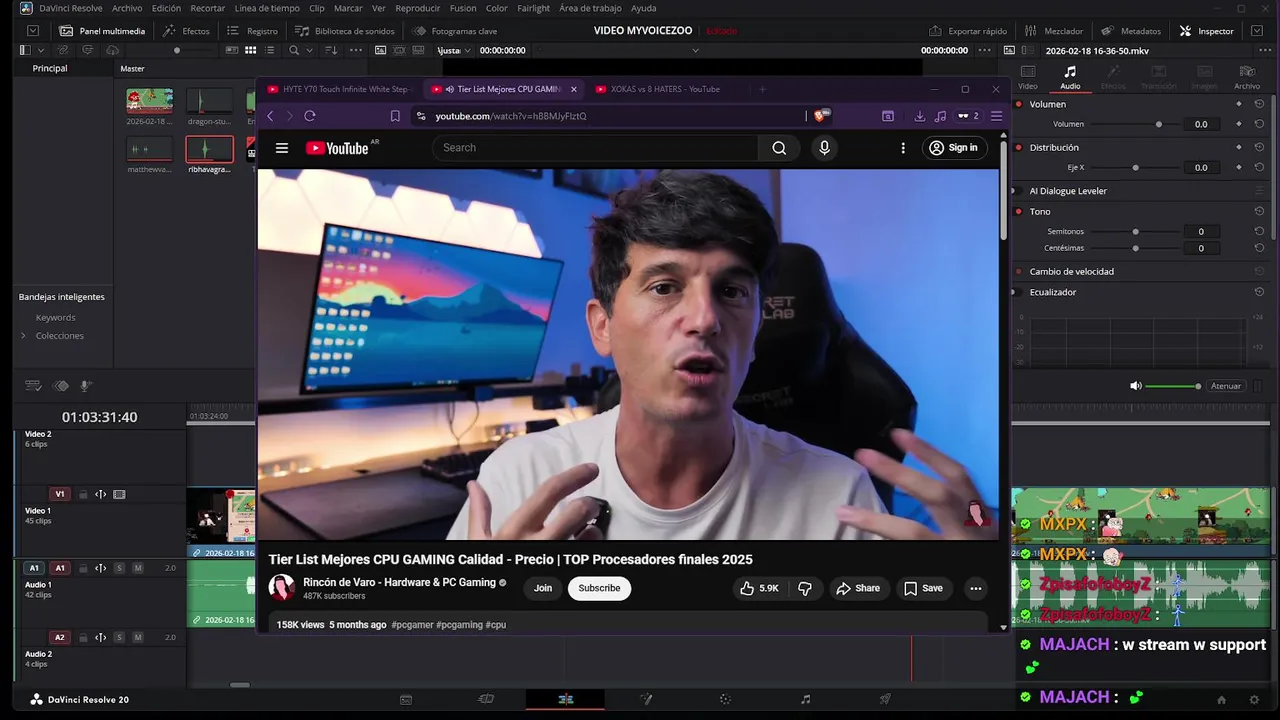This screenshot has width=1280, height=720.
Task: Reset the Volumen section with reset icon
Action: [1259, 104]
